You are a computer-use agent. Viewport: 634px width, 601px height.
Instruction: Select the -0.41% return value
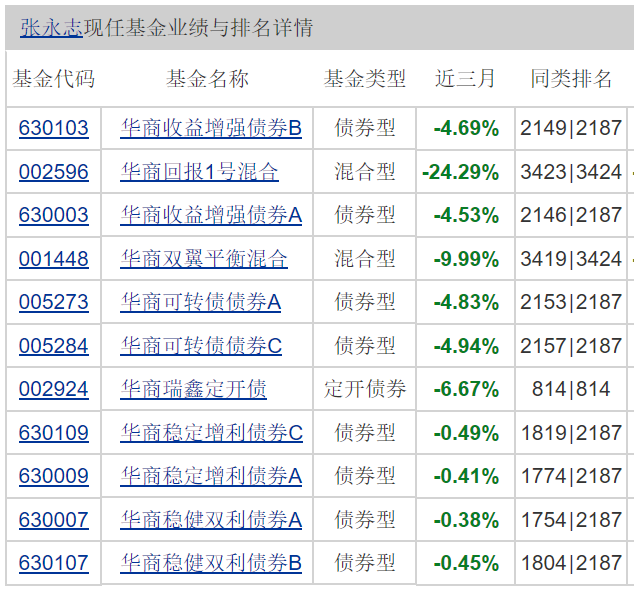(466, 476)
